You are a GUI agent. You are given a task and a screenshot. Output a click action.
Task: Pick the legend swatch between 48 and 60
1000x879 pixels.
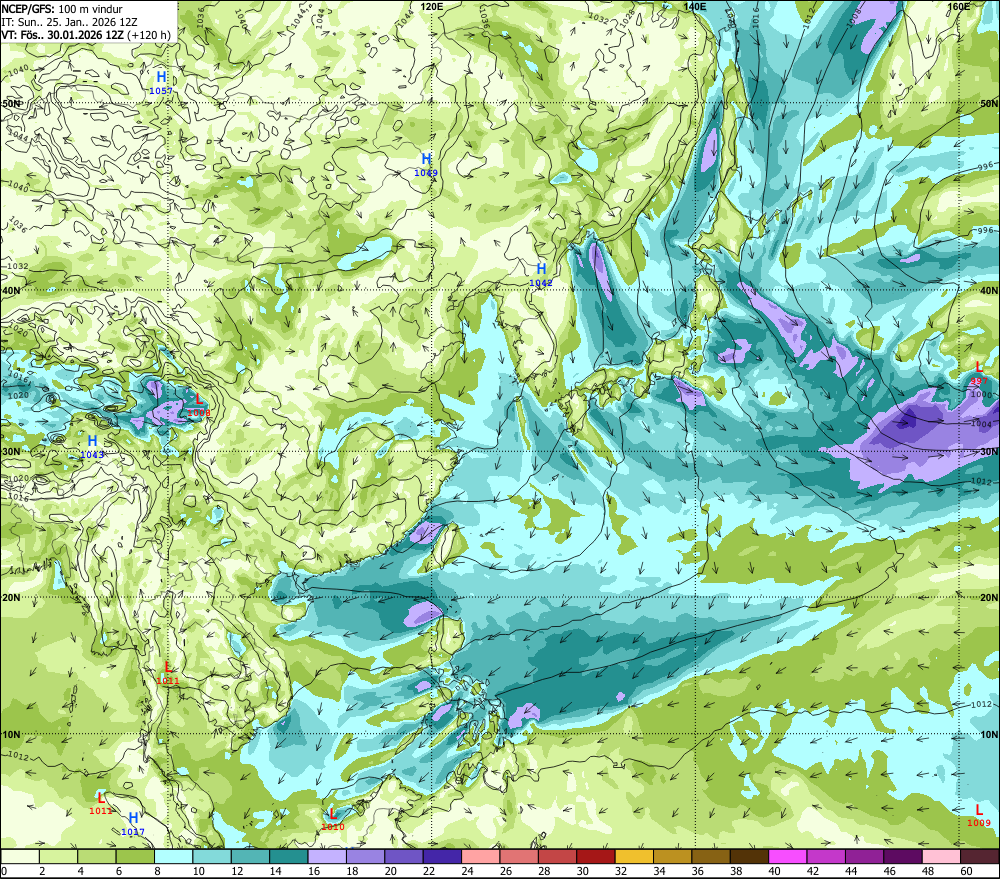(x=941, y=856)
